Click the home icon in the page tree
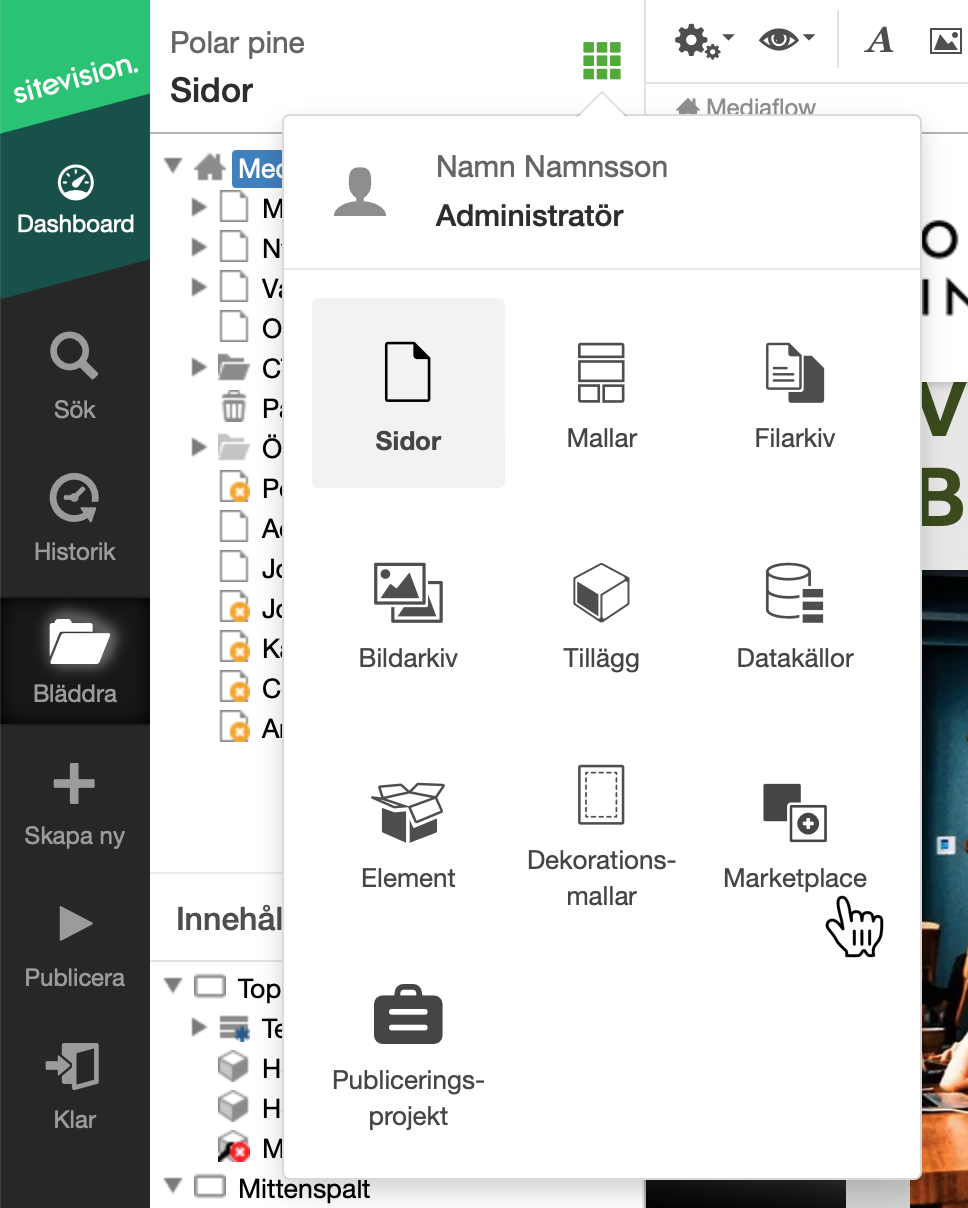 tap(209, 167)
